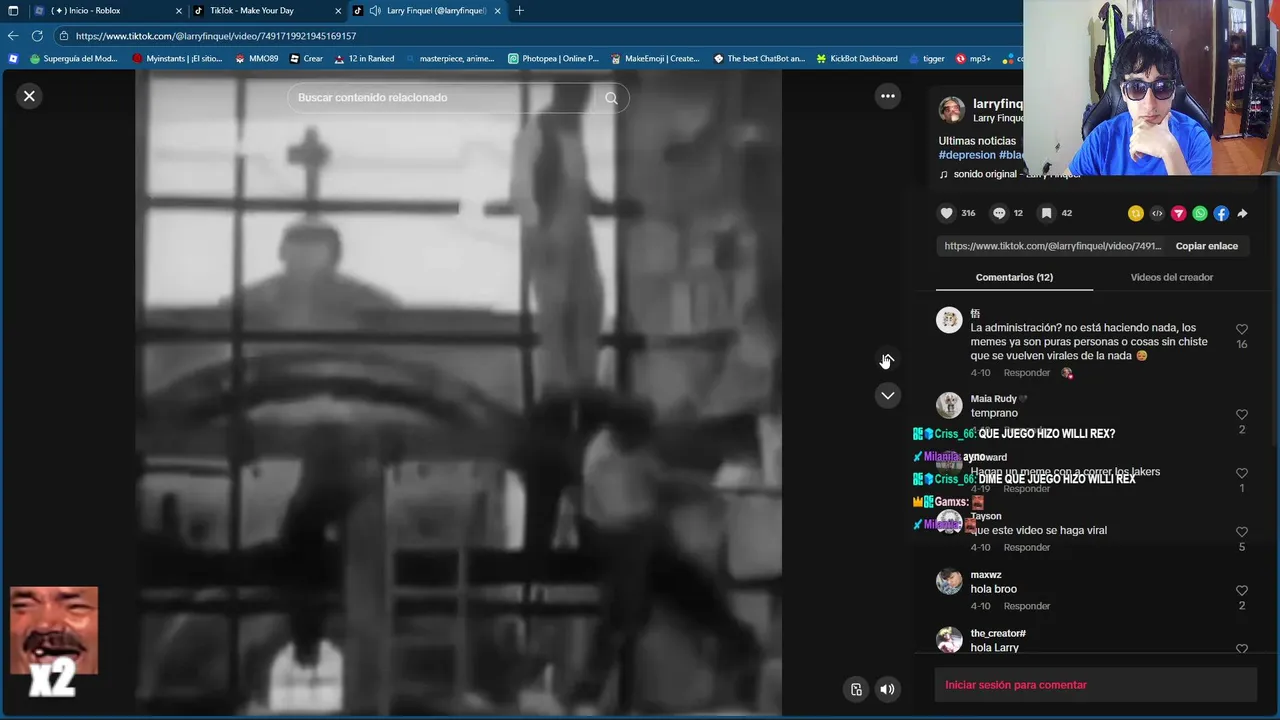The width and height of the screenshot is (1280, 720).
Task: Go to the next video with down chevron
Action: click(x=887, y=396)
